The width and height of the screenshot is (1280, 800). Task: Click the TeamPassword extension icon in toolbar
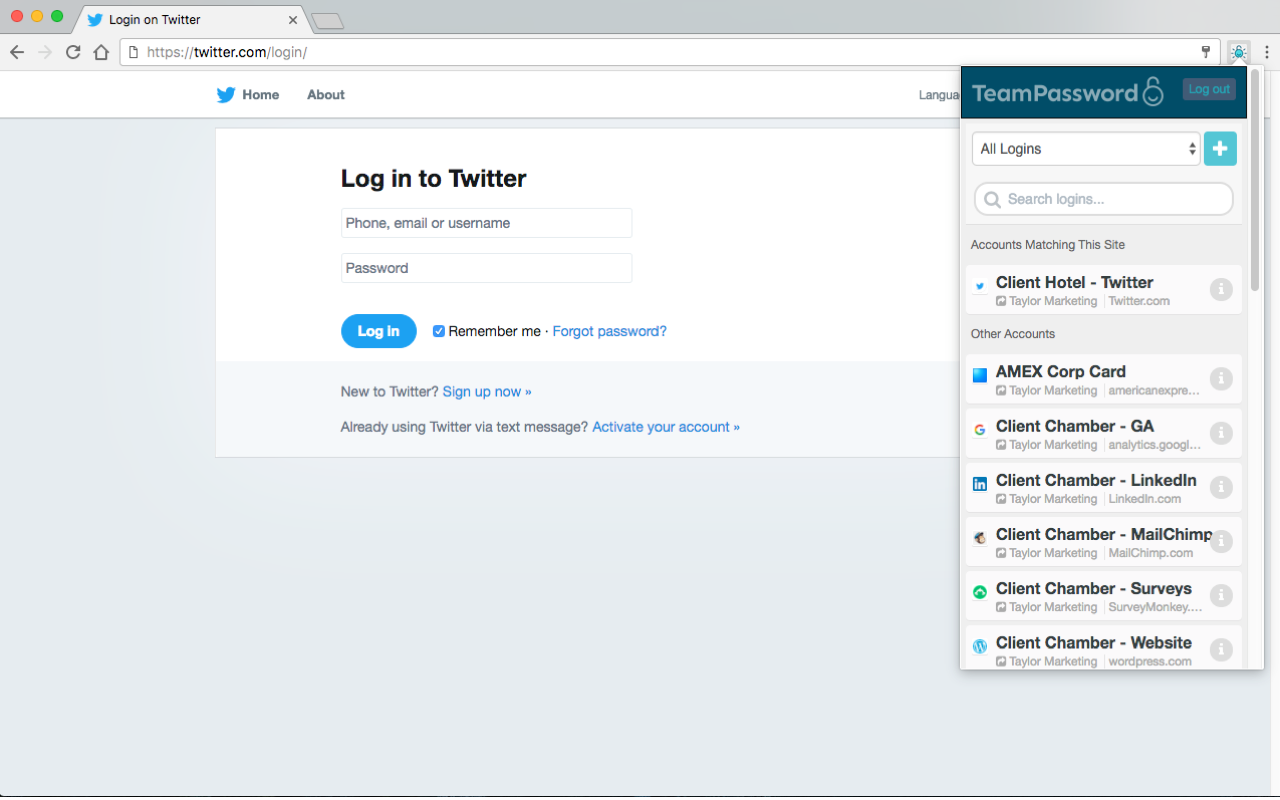tap(1239, 52)
